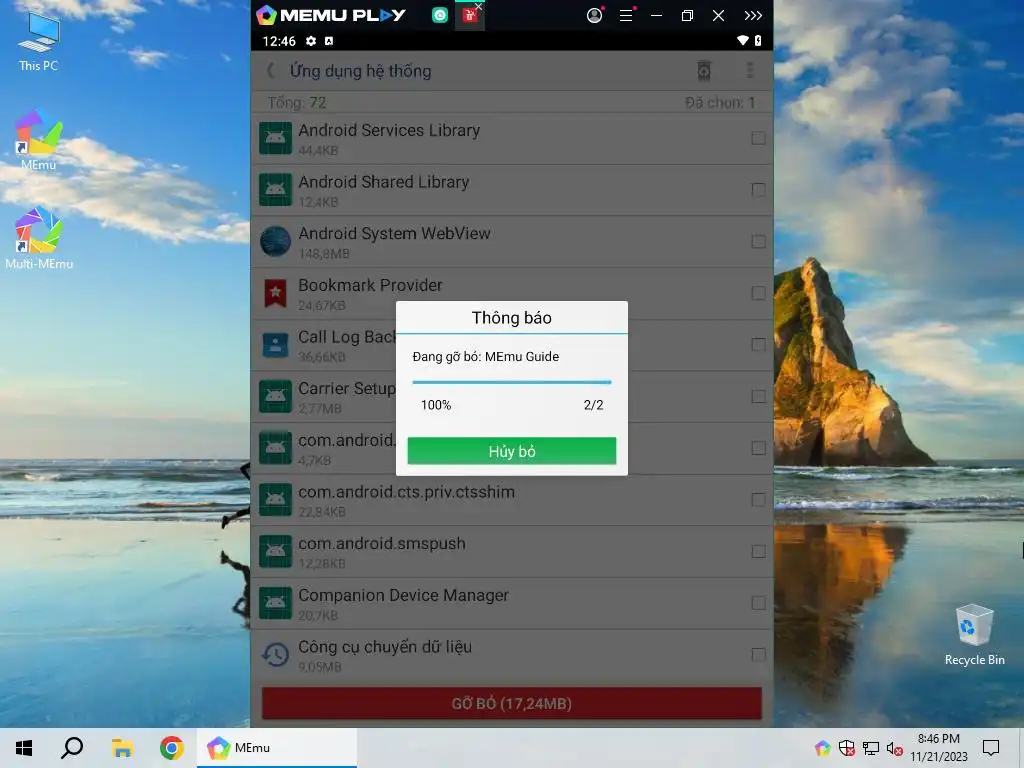Click the battery icon in Android status bar
This screenshot has width=1024, height=768.
click(x=758, y=40)
